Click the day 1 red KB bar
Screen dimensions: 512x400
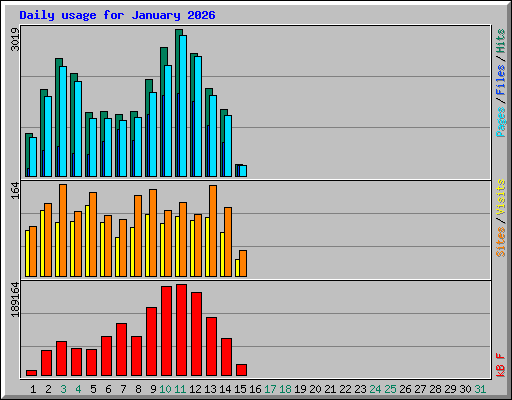click(31, 373)
